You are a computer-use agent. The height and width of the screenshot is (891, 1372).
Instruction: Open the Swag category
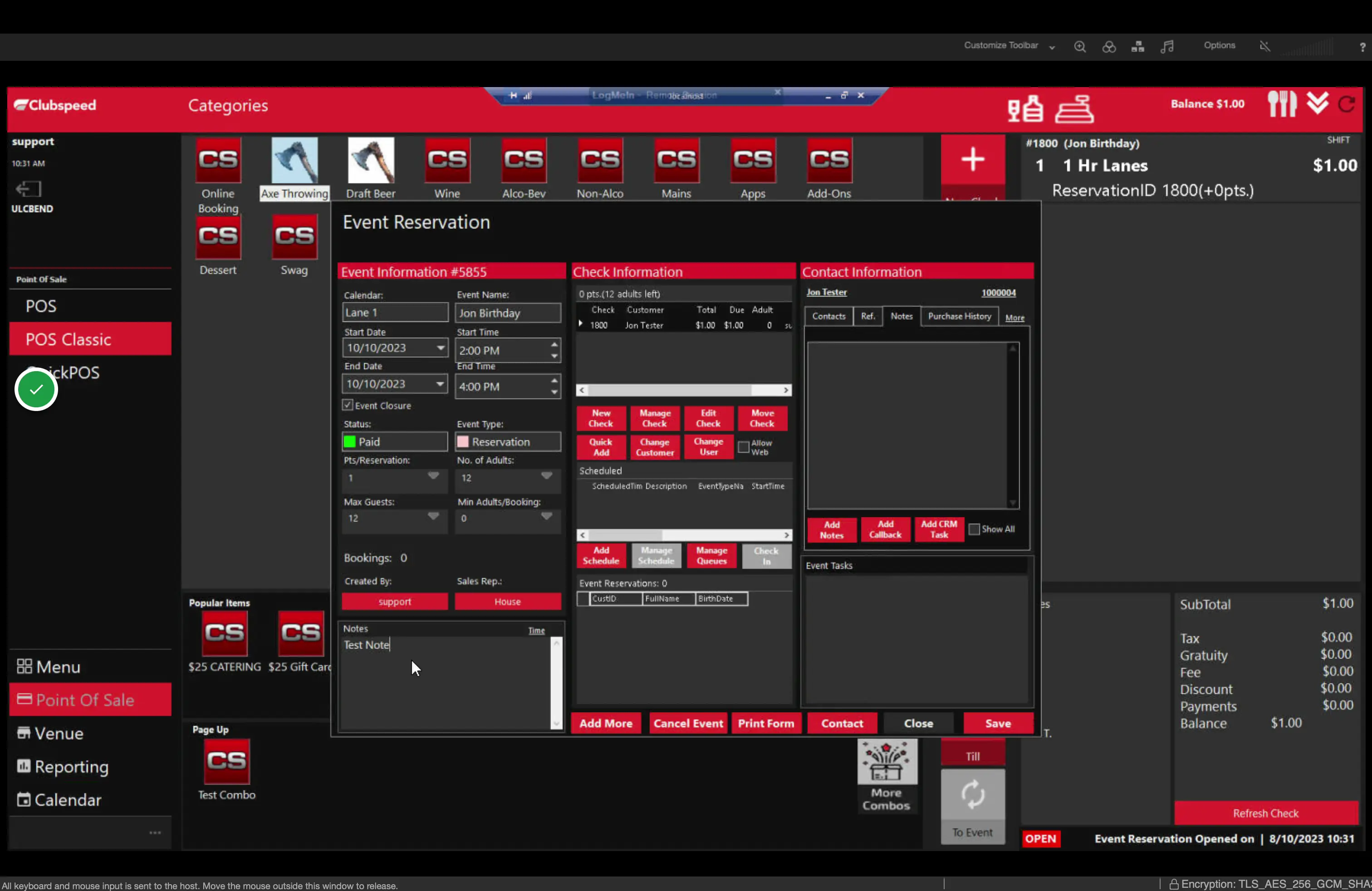point(294,245)
